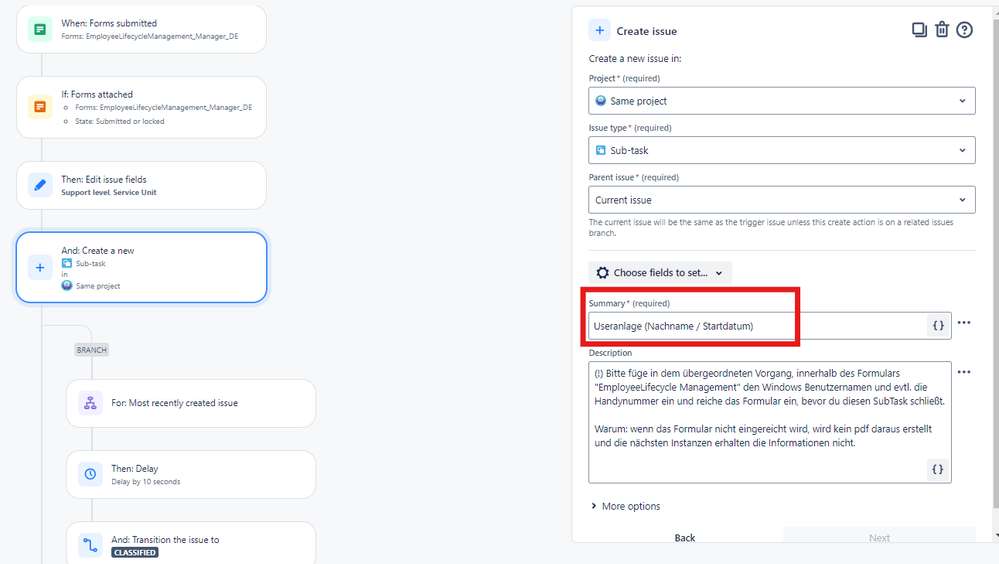
Task: Click the plus icon beside Create issue heading
Action: point(599,31)
